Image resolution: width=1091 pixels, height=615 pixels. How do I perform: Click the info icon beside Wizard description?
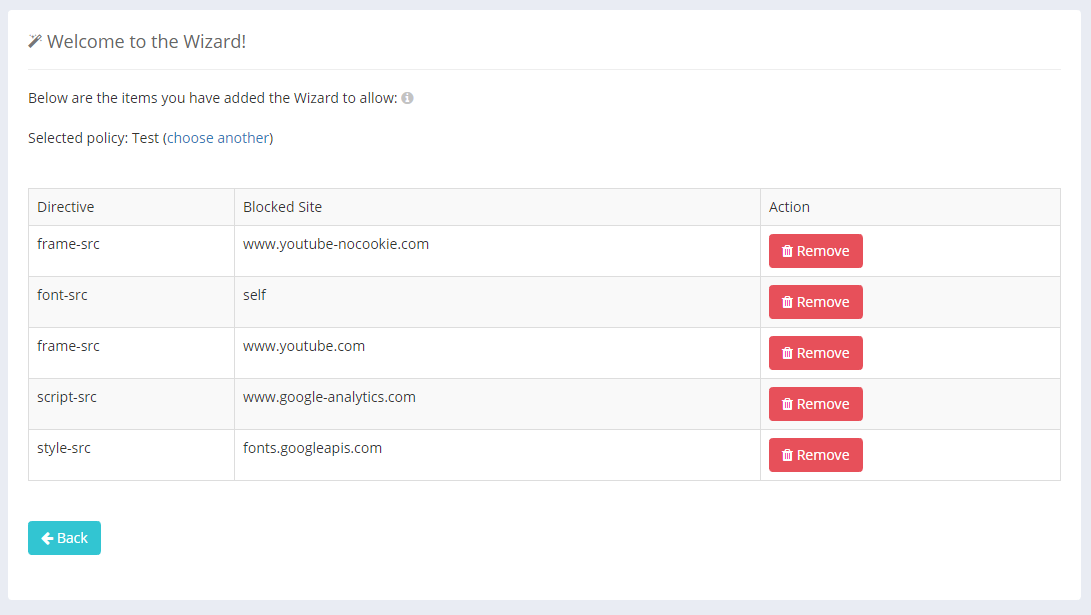tap(407, 98)
